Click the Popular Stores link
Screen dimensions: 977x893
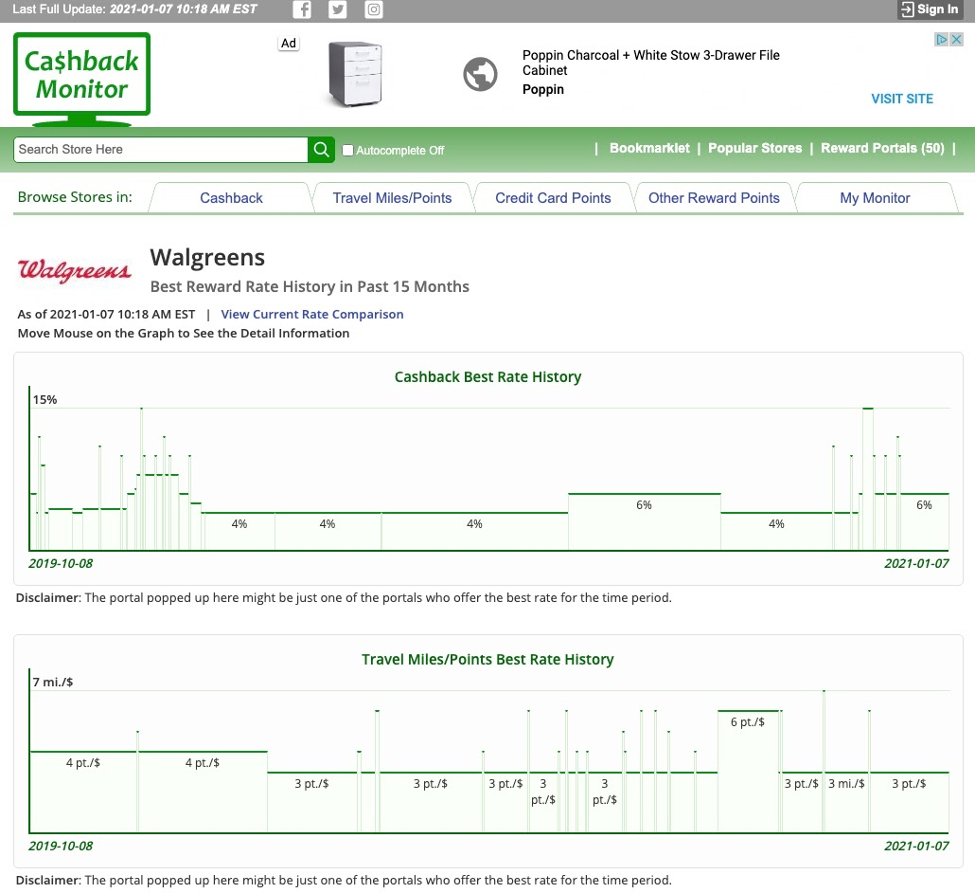[x=755, y=148]
